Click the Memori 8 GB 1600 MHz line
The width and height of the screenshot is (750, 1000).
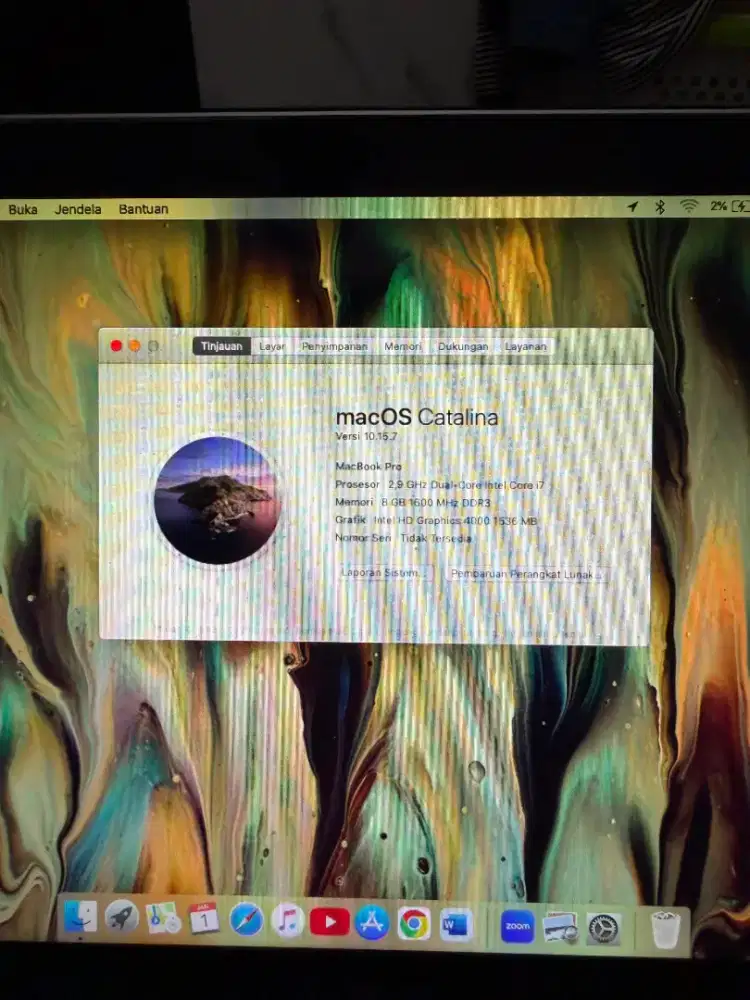413,503
